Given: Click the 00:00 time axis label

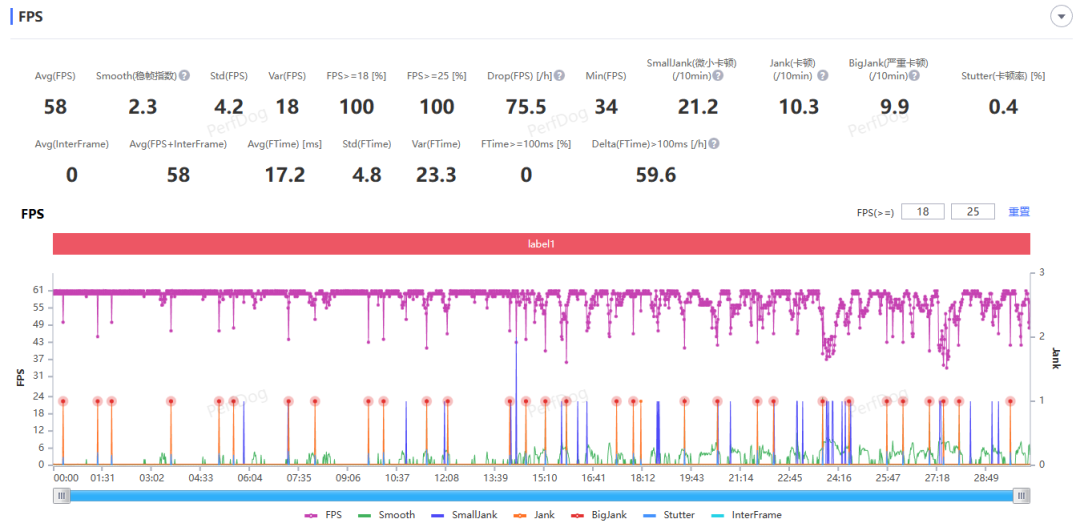Looking at the screenshot, I should [x=65, y=478].
